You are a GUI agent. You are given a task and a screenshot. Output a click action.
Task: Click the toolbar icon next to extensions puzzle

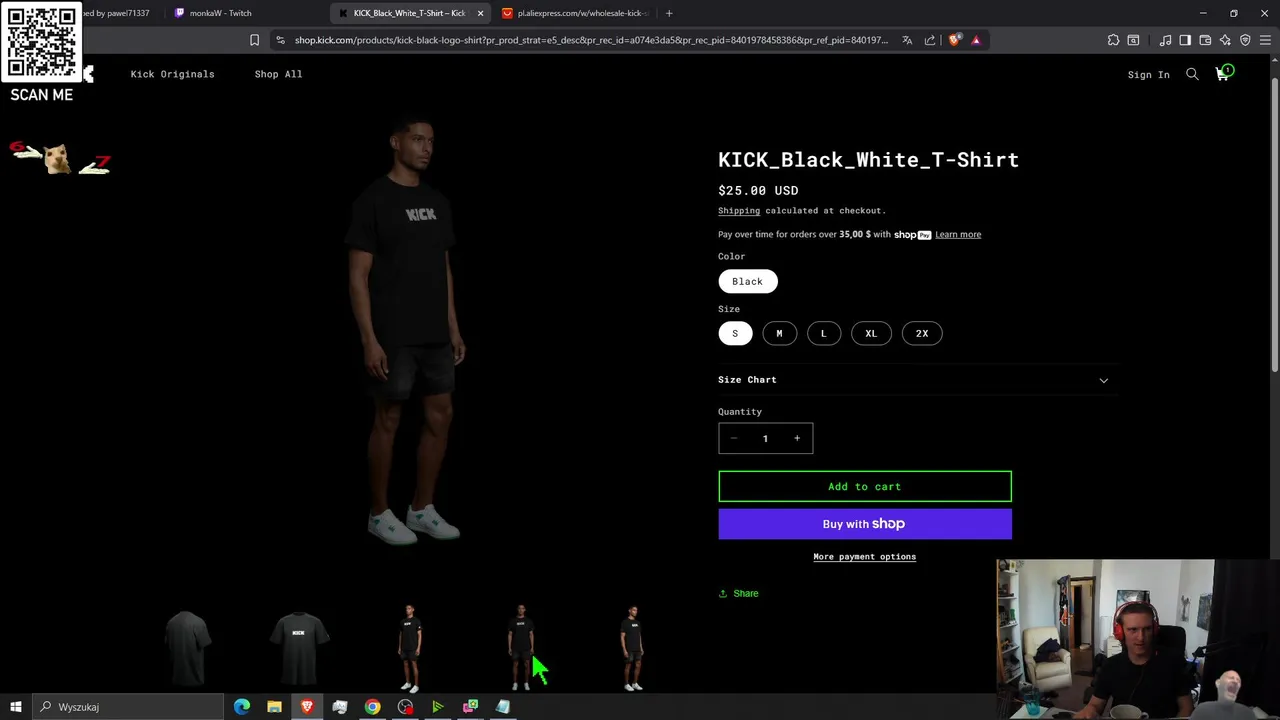(1133, 40)
